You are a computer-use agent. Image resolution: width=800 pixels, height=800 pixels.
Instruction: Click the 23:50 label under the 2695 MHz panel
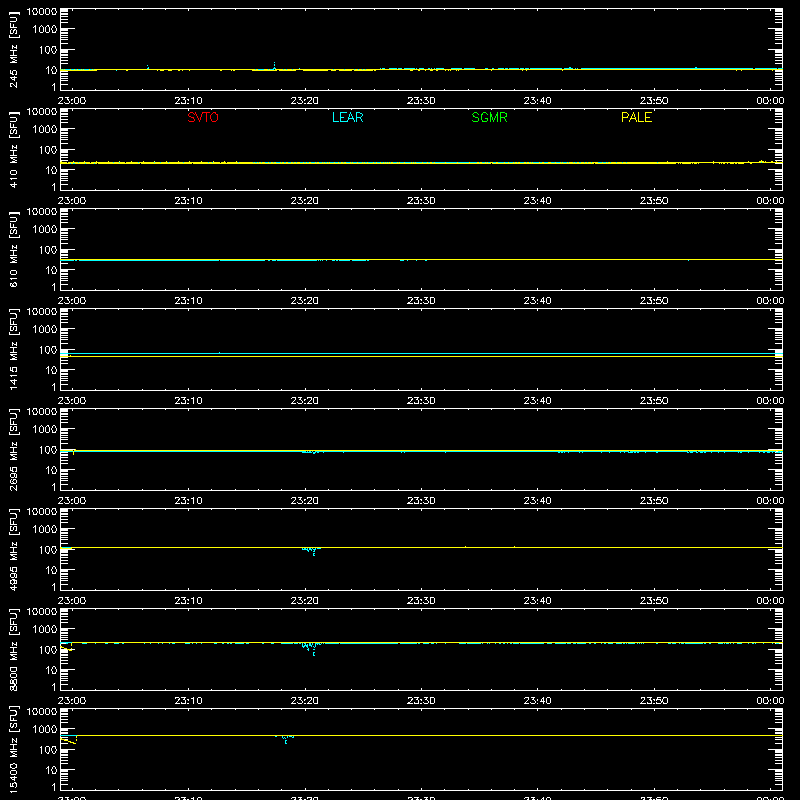pyautogui.click(x=654, y=501)
